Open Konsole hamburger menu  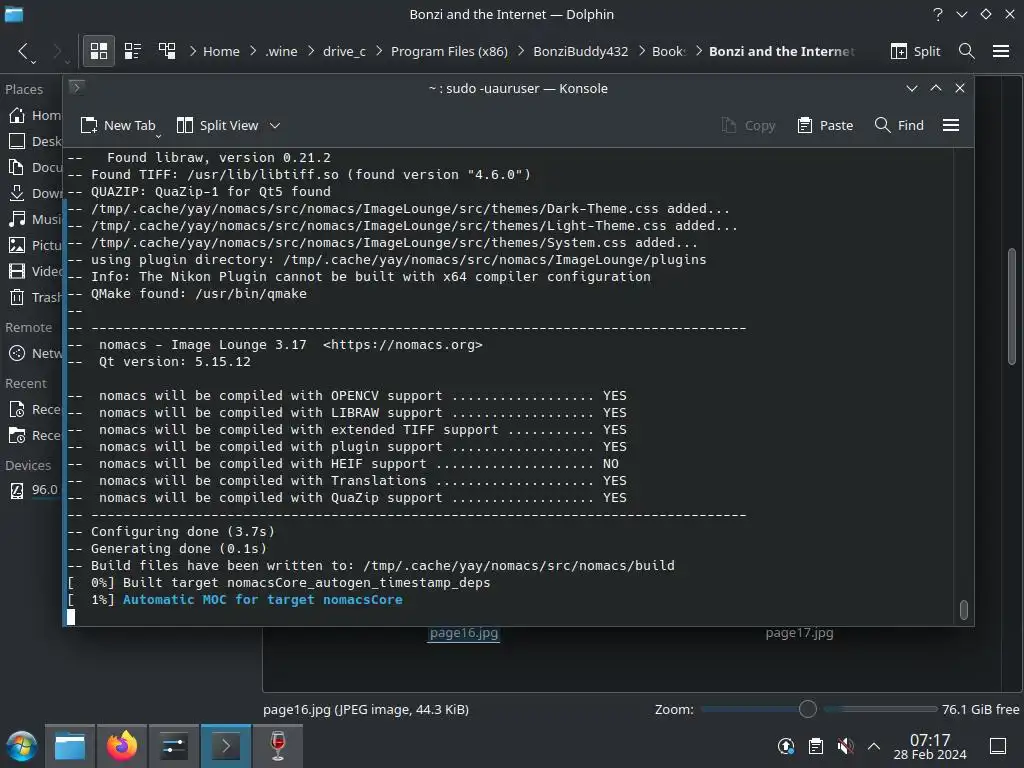(951, 125)
